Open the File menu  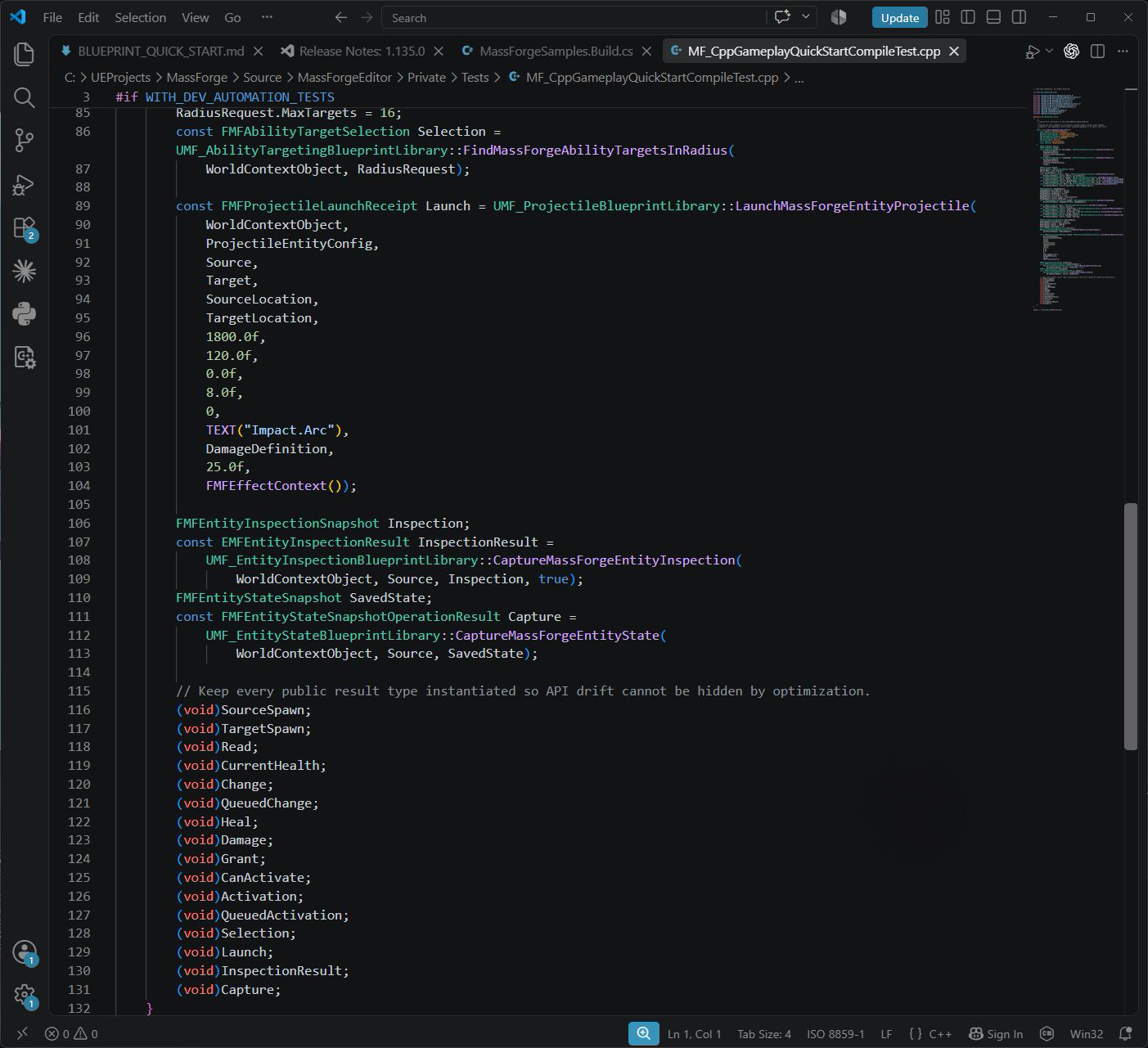52,17
